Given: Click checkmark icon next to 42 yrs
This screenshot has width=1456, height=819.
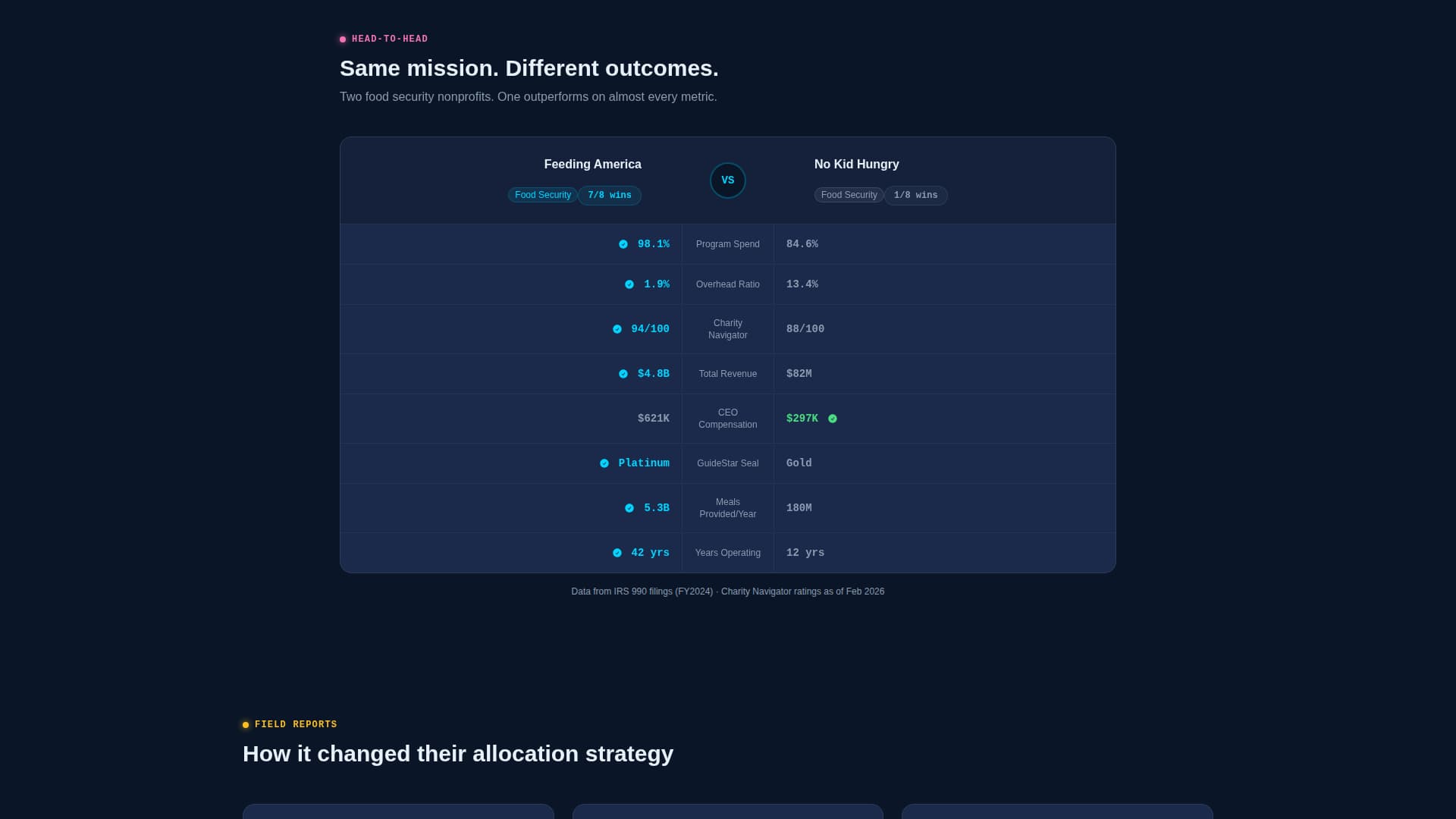Looking at the screenshot, I should point(617,553).
